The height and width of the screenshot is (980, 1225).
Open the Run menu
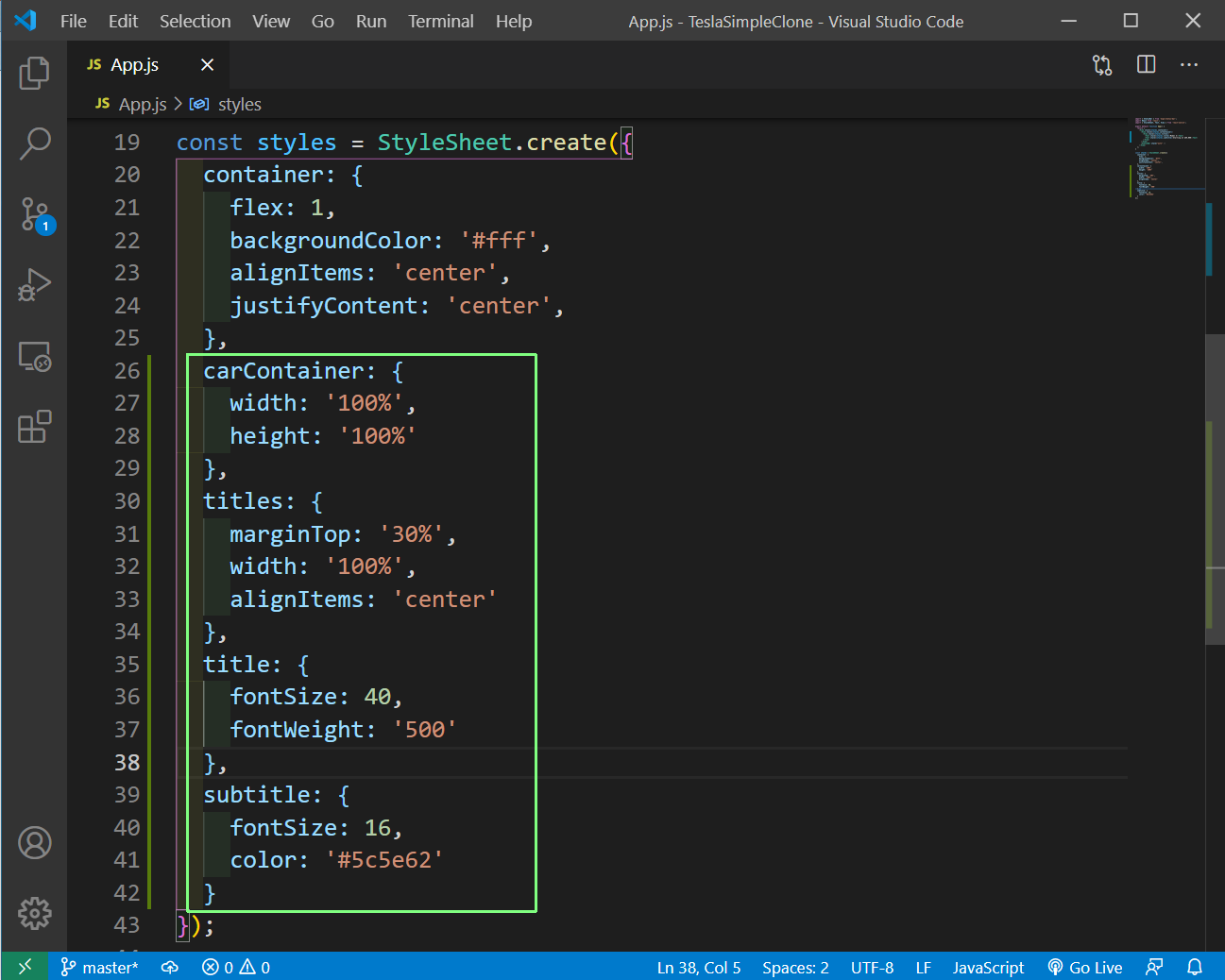371,21
